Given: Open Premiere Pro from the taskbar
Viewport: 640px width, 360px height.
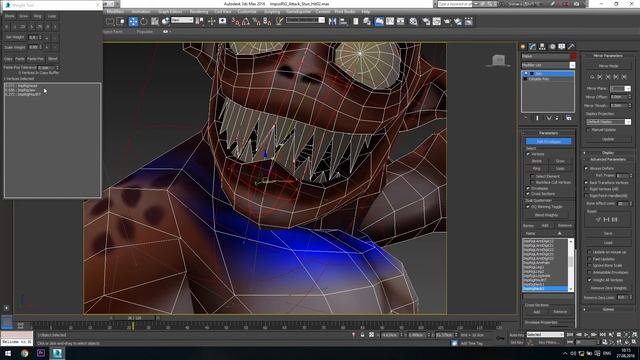Looking at the screenshot, I should point(41,353).
